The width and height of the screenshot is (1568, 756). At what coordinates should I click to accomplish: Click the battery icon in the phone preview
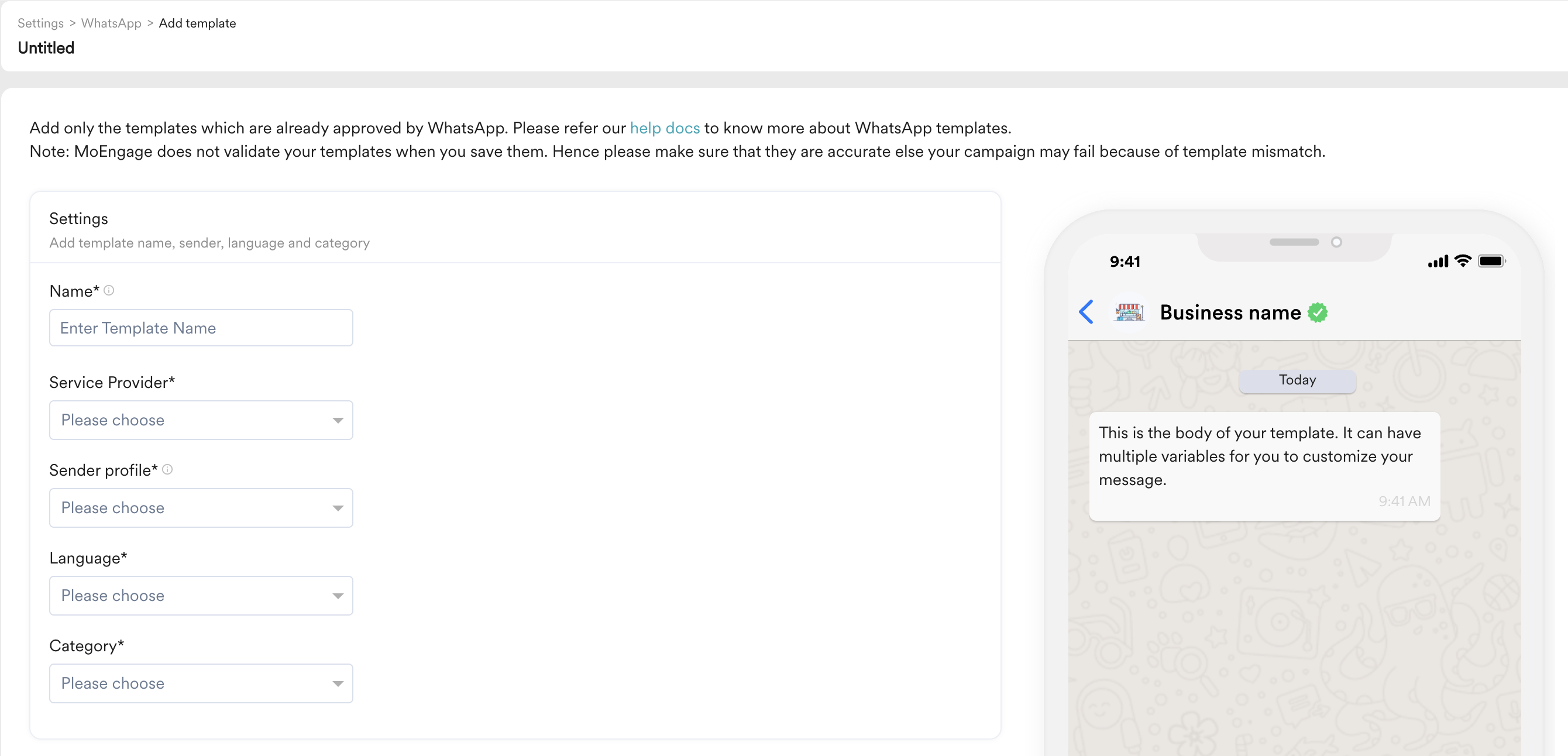pyautogui.click(x=1491, y=261)
